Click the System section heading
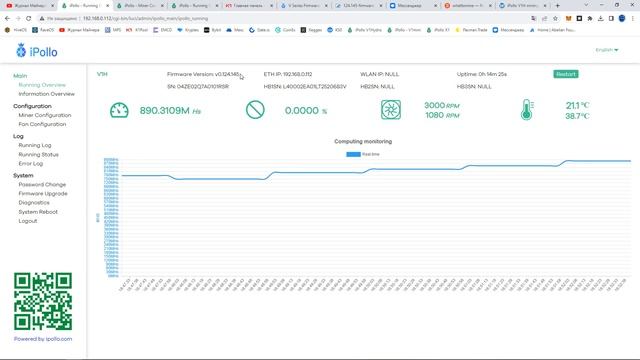 tap(23, 176)
